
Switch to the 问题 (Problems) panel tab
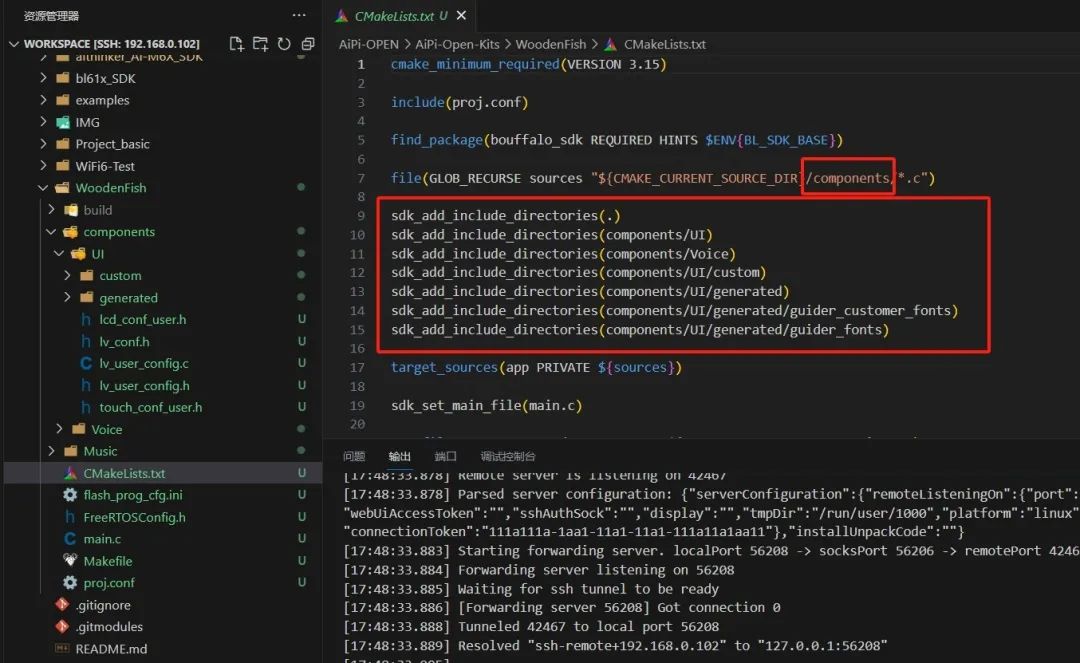click(x=353, y=456)
